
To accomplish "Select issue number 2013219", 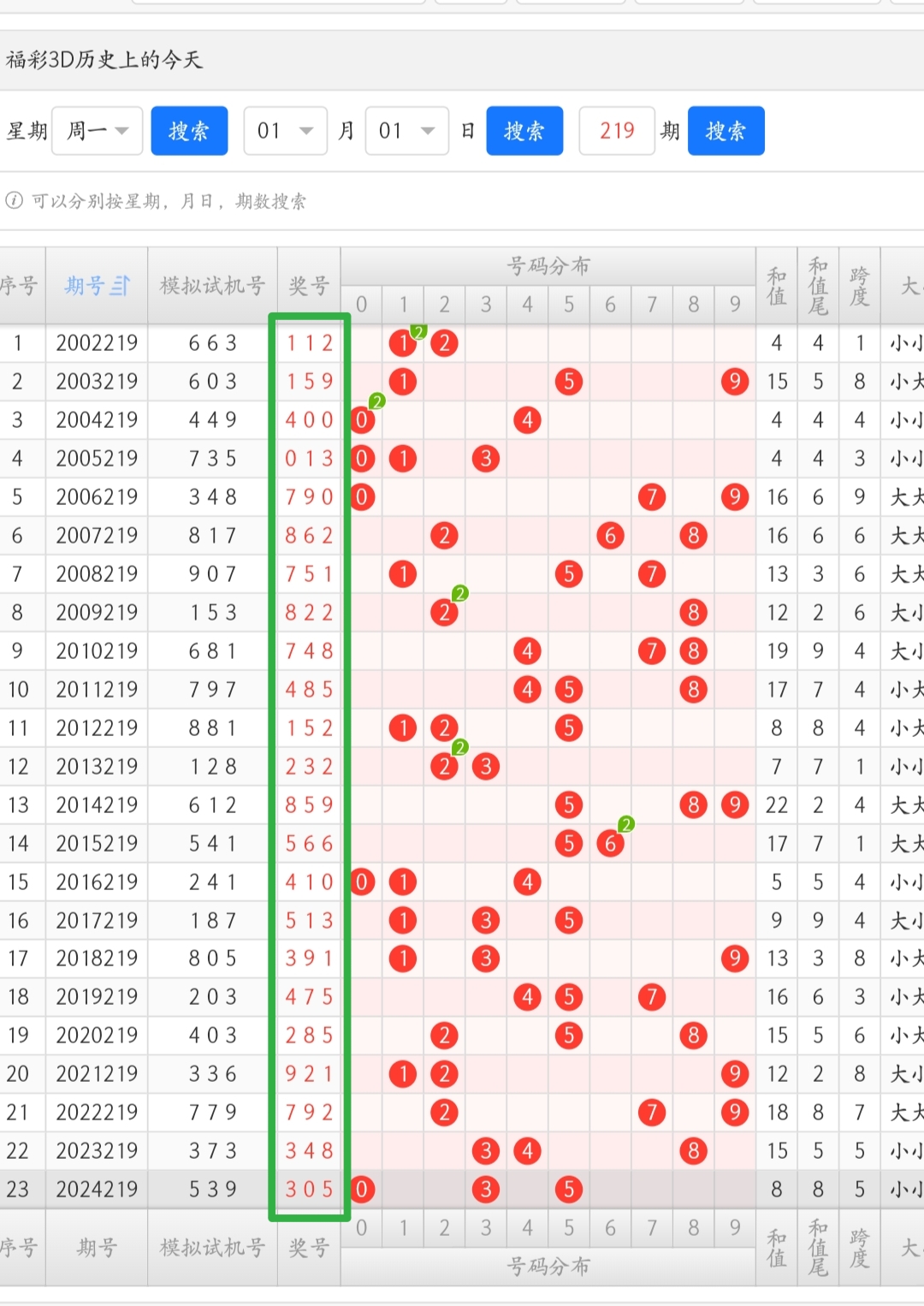I will pyautogui.click(x=97, y=767).
